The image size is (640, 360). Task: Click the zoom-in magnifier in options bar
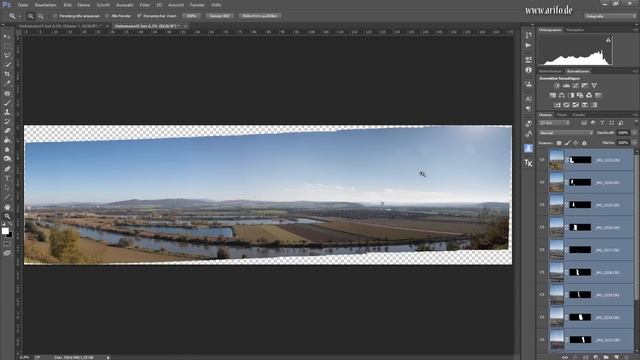(31, 16)
